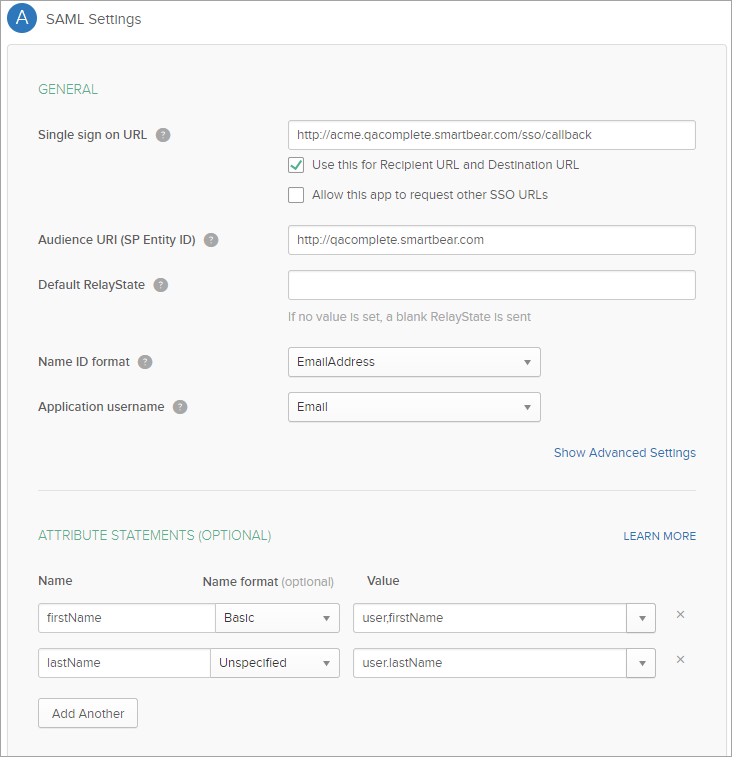This screenshot has height=757, width=732.
Task: Remove the lastName attribute row
Action: [680, 660]
